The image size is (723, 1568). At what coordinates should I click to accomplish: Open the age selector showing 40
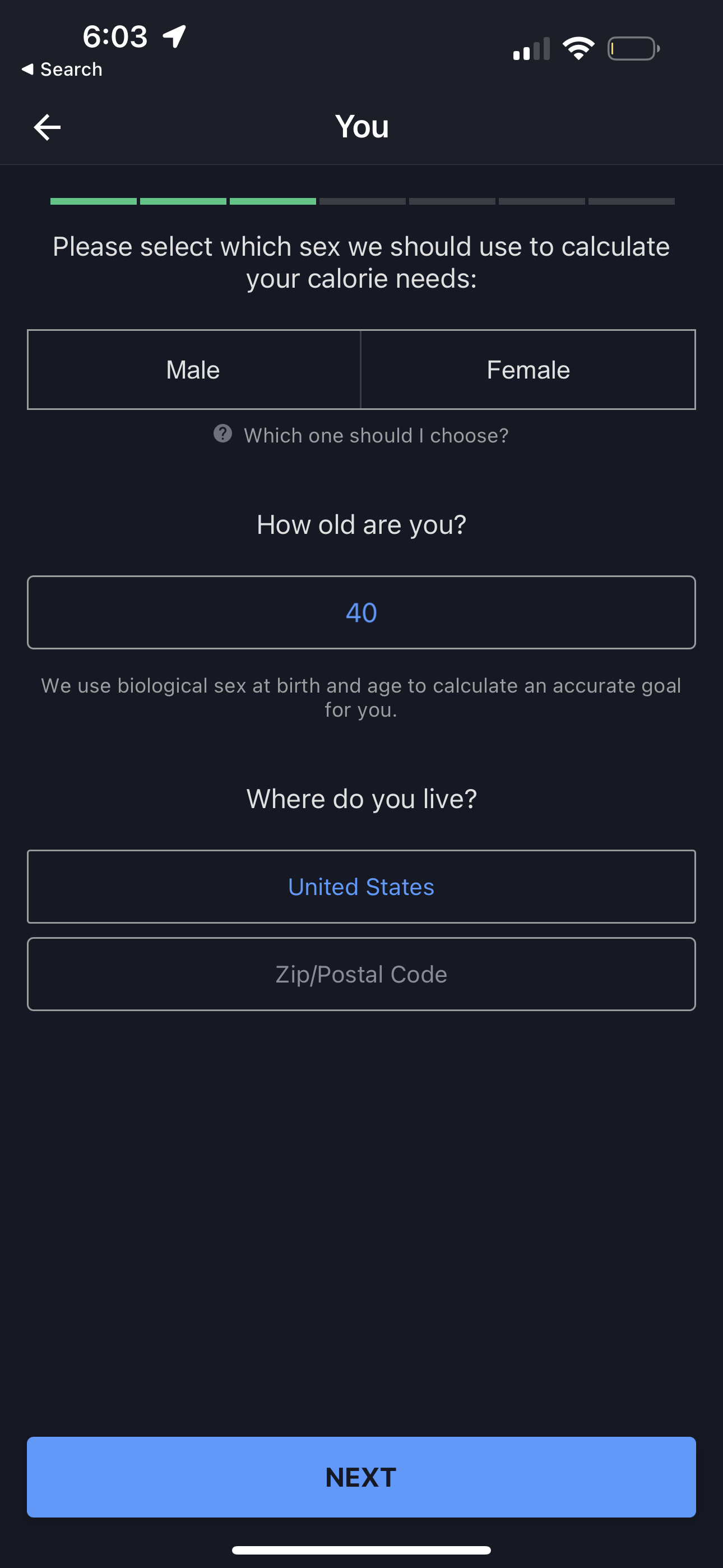(361, 612)
